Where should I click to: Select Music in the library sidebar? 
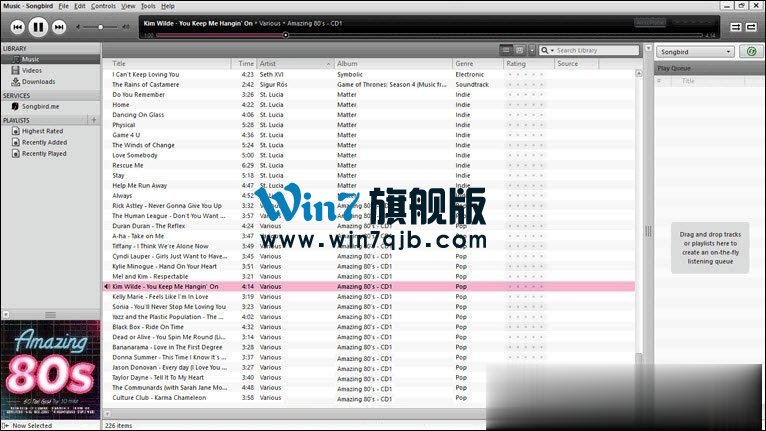click(x=51, y=59)
